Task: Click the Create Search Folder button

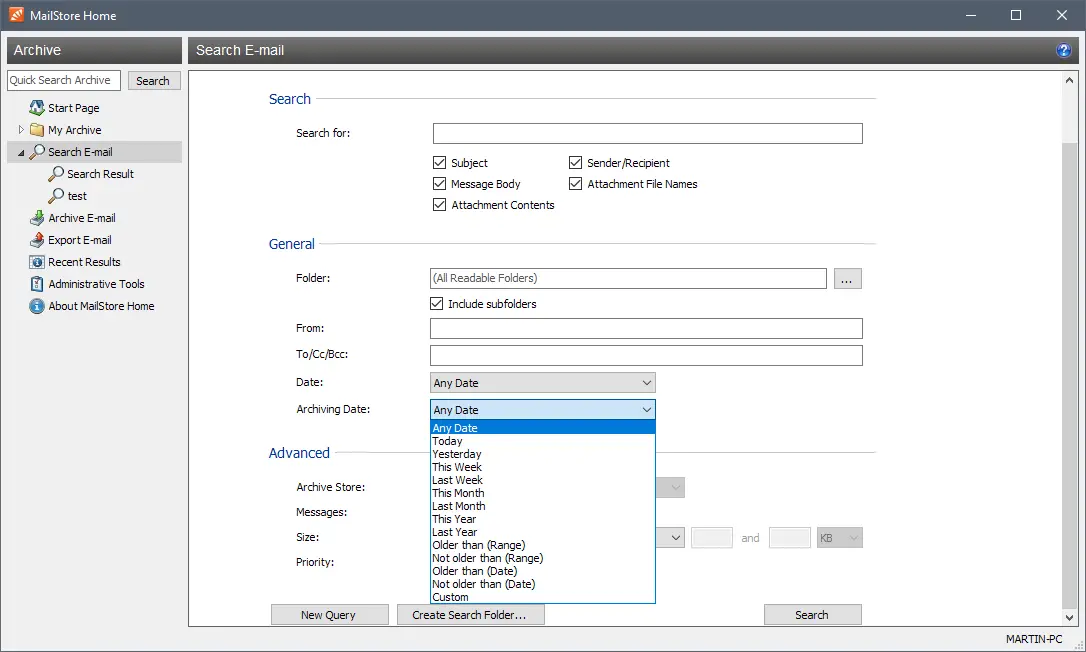Action: pyautogui.click(x=470, y=615)
